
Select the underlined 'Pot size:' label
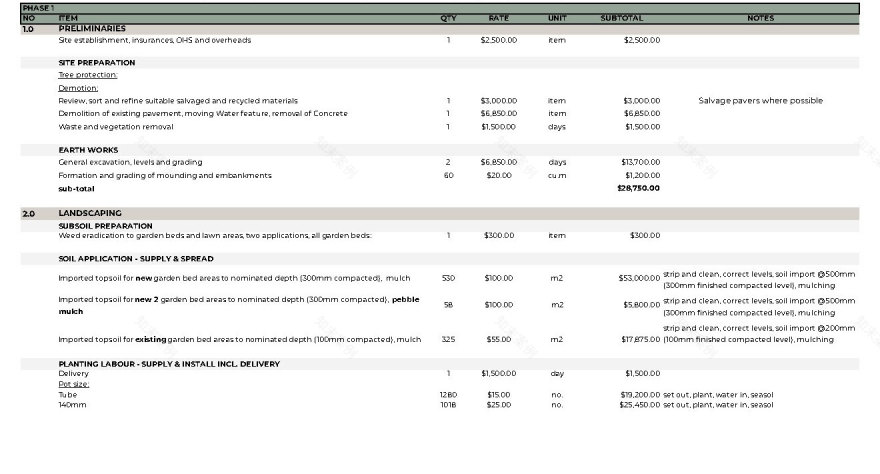coord(74,384)
